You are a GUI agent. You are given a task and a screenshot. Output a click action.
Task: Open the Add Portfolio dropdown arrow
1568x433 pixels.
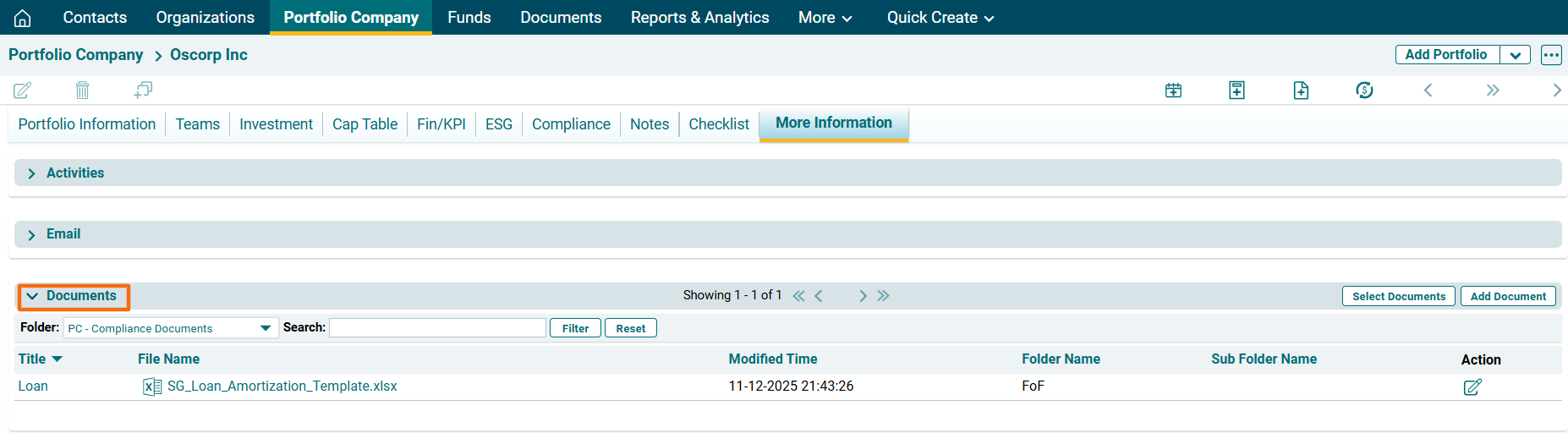(1515, 55)
